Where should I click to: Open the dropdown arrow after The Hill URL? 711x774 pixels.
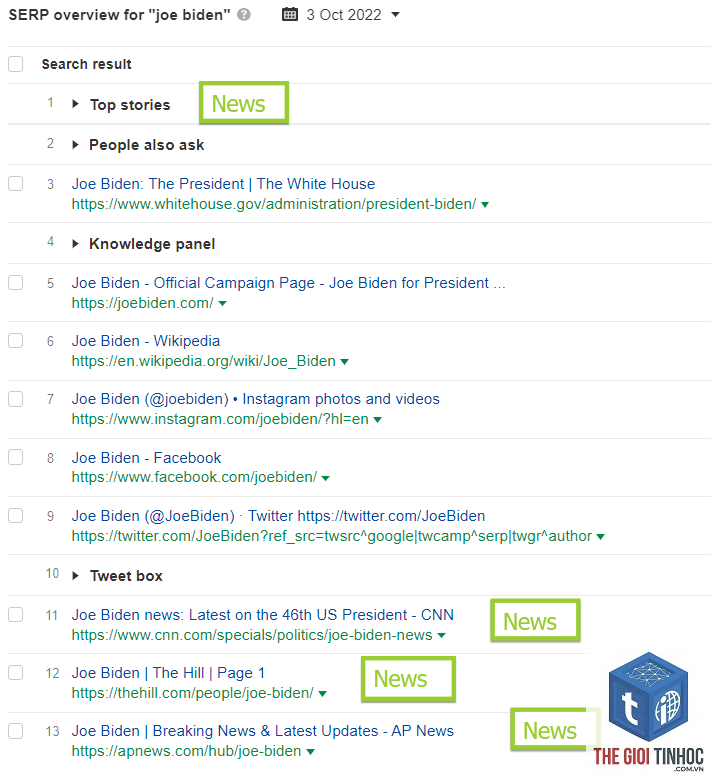322,694
